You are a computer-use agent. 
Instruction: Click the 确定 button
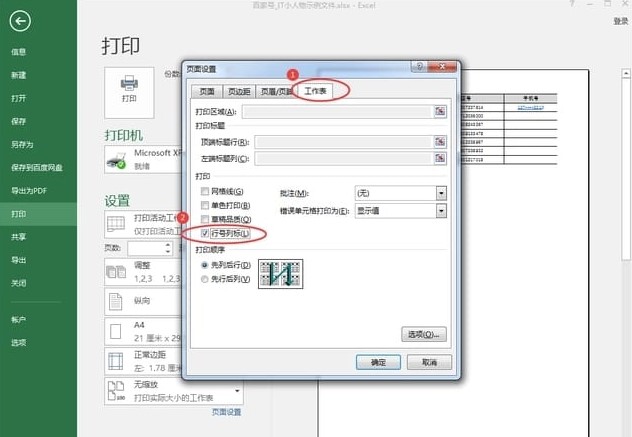(x=378, y=362)
